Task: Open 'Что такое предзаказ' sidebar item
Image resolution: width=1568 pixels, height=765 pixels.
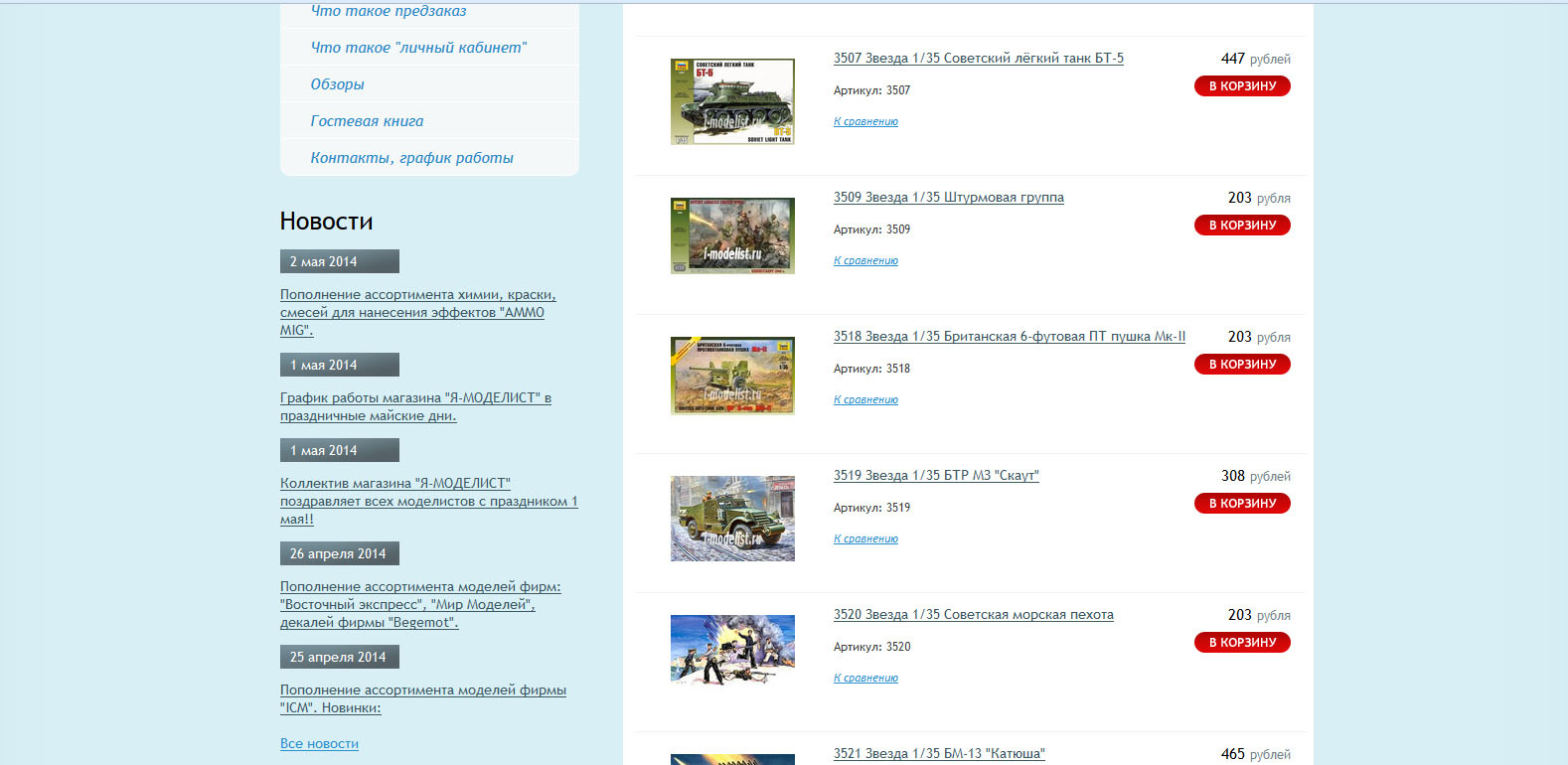Action: tap(389, 11)
